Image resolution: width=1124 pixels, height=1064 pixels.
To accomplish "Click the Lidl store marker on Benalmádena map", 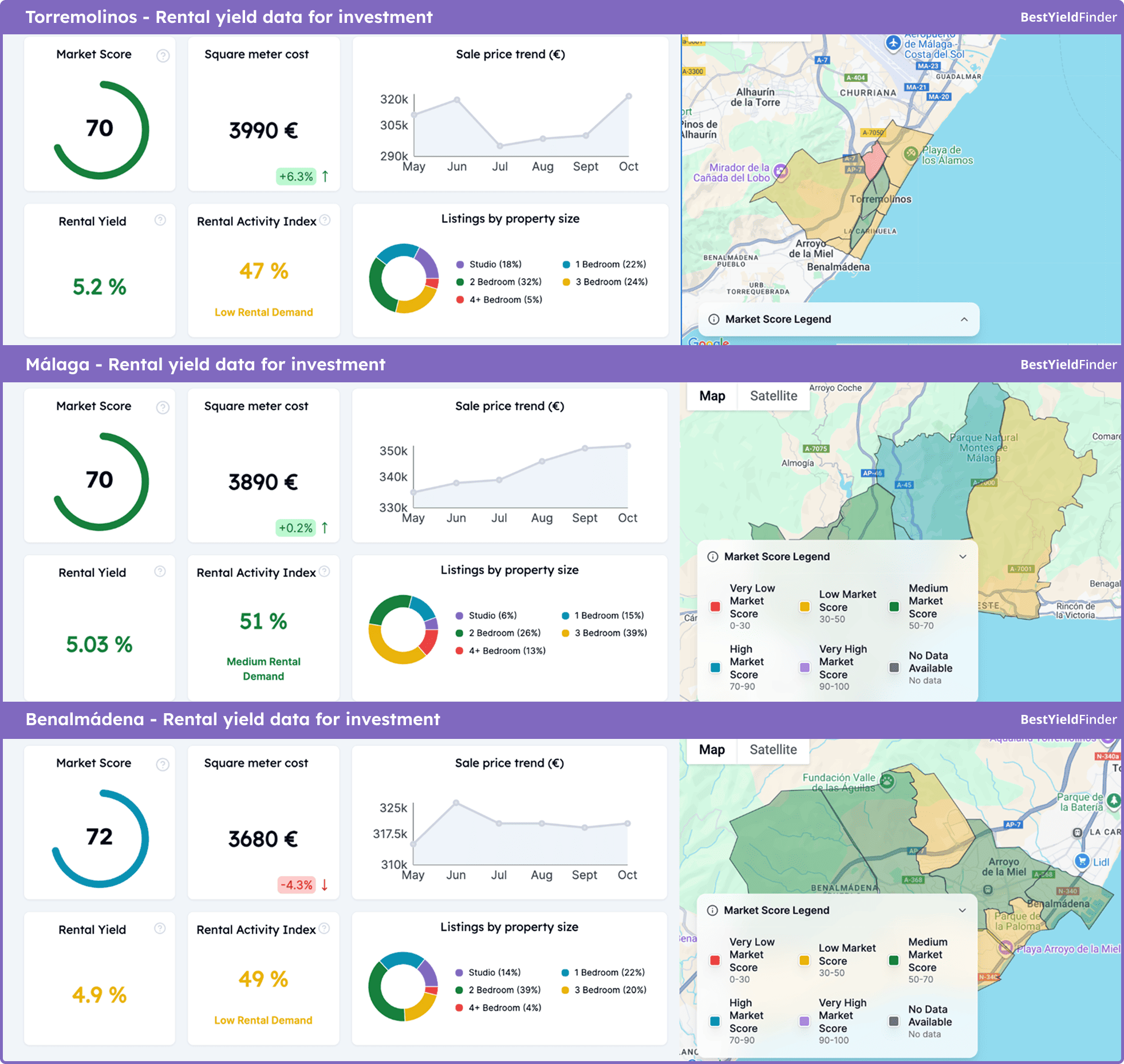I will point(1082,861).
